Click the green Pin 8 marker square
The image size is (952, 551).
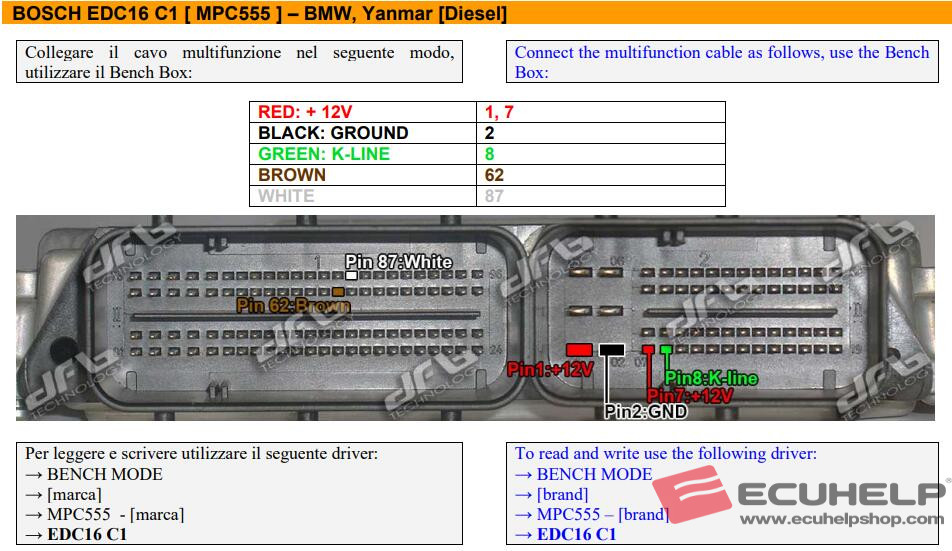point(666,350)
